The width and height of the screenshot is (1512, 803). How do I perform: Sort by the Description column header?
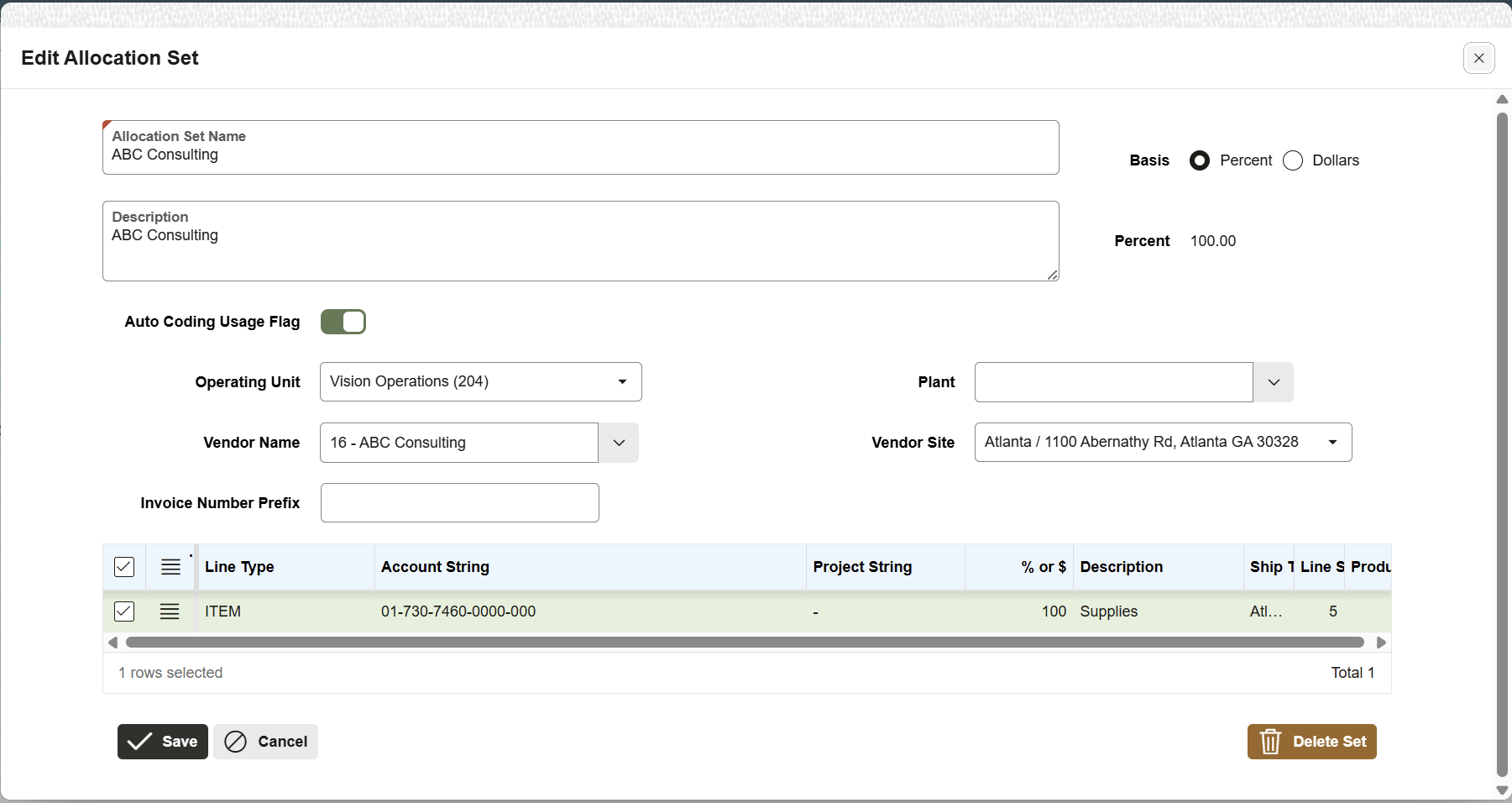tap(1159, 567)
